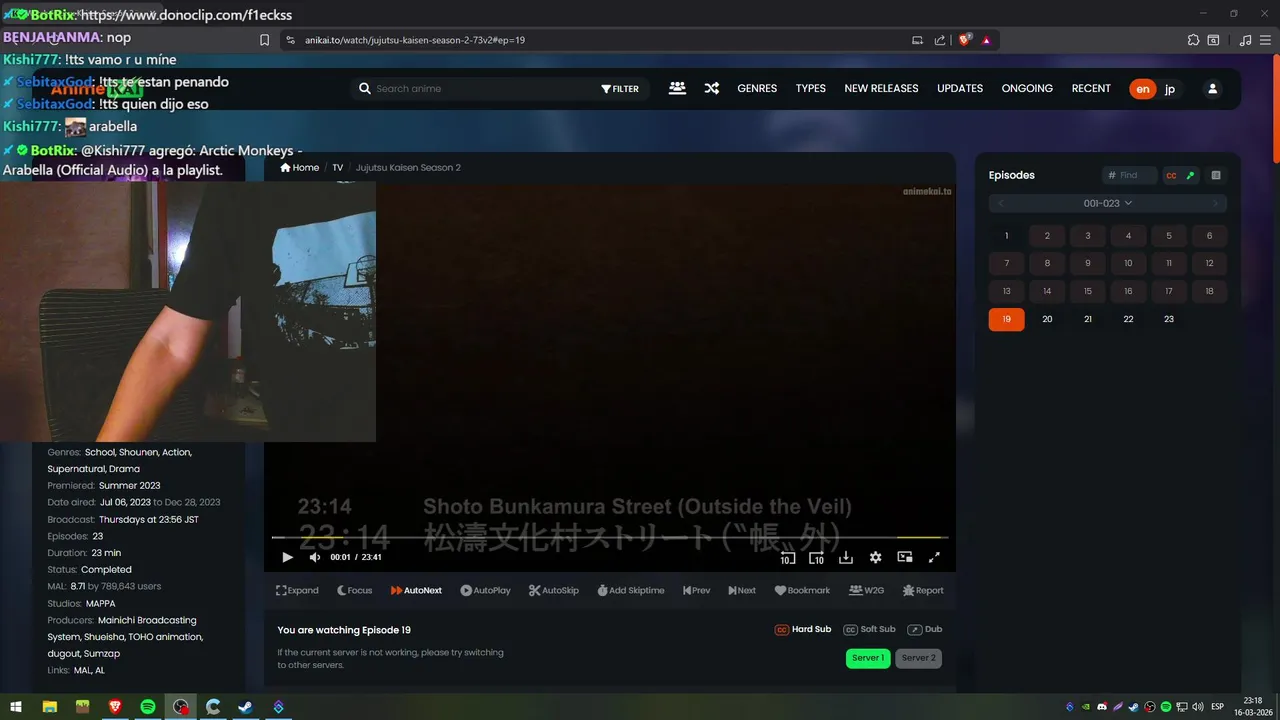Select the Soft Sub option
Image resolution: width=1280 pixels, height=720 pixels.
pyautogui.click(x=869, y=629)
